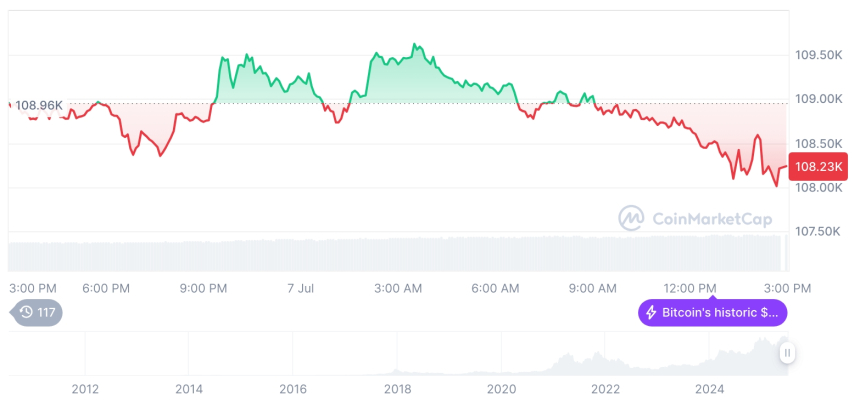
Task: Click the 2020 year on the overview timeline
Action: pos(501,389)
